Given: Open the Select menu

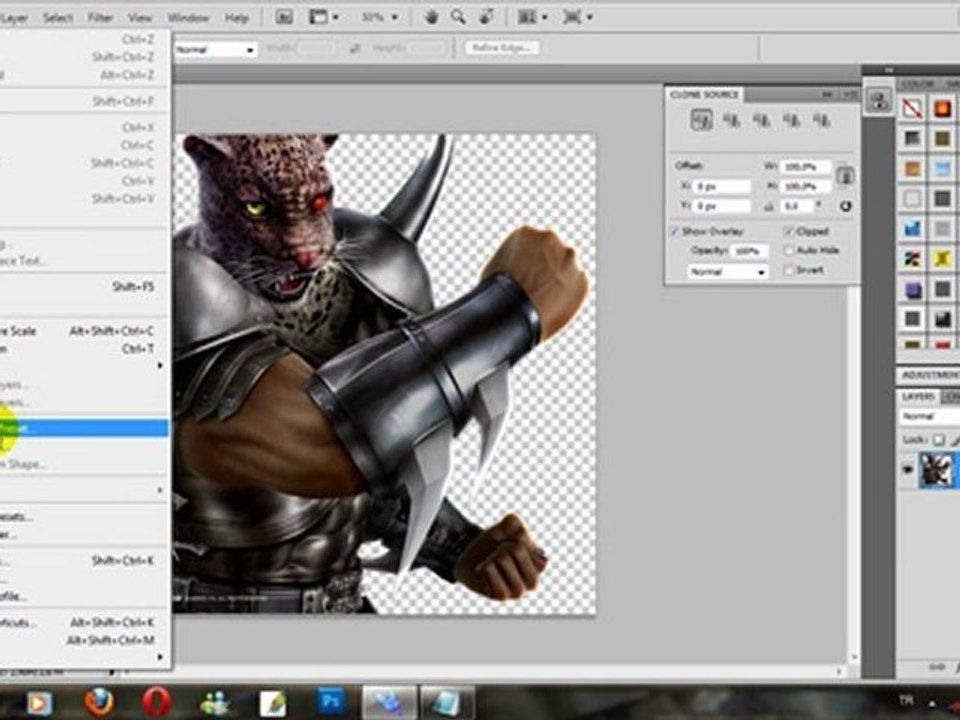Looking at the screenshot, I should pyautogui.click(x=58, y=18).
